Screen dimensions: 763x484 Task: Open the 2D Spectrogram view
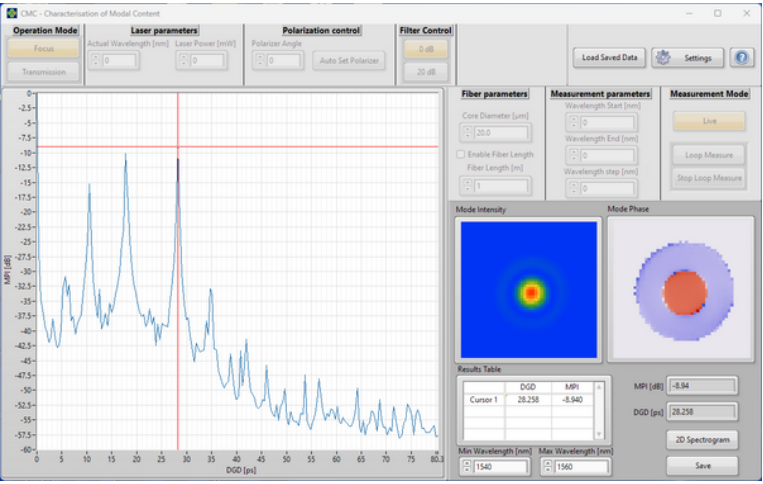702,439
